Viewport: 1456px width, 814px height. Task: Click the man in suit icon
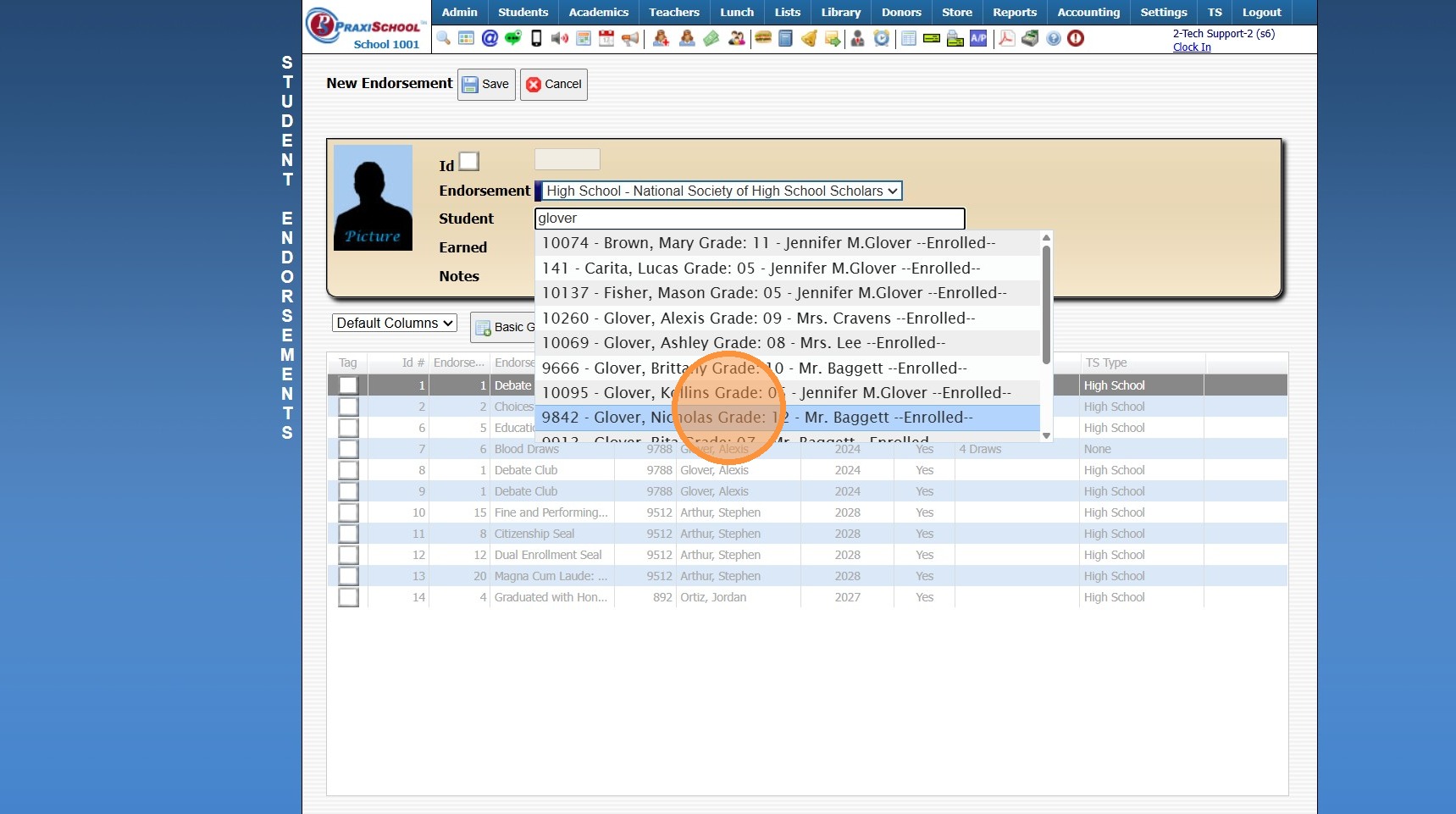[858, 38]
